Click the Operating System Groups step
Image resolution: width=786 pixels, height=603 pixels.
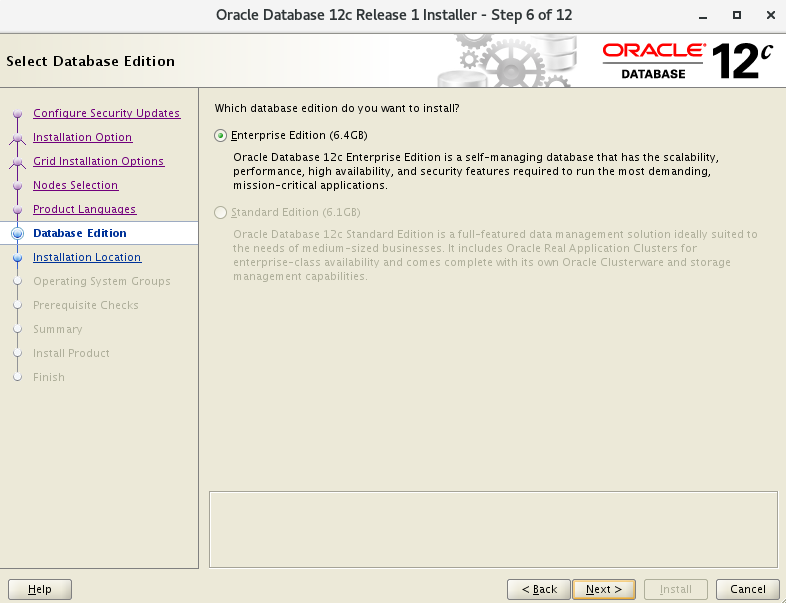pyautogui.click(x=102, y=281)
